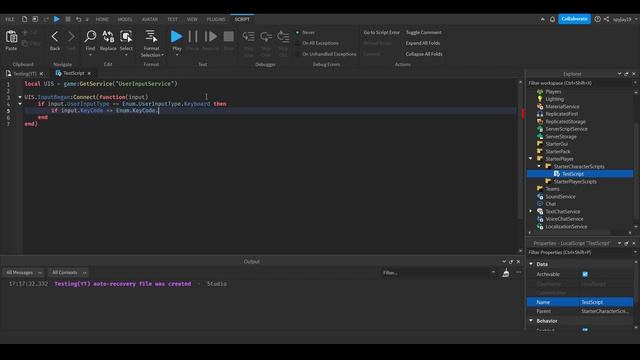Open the All Messages output dropdown

coord(23,272)
